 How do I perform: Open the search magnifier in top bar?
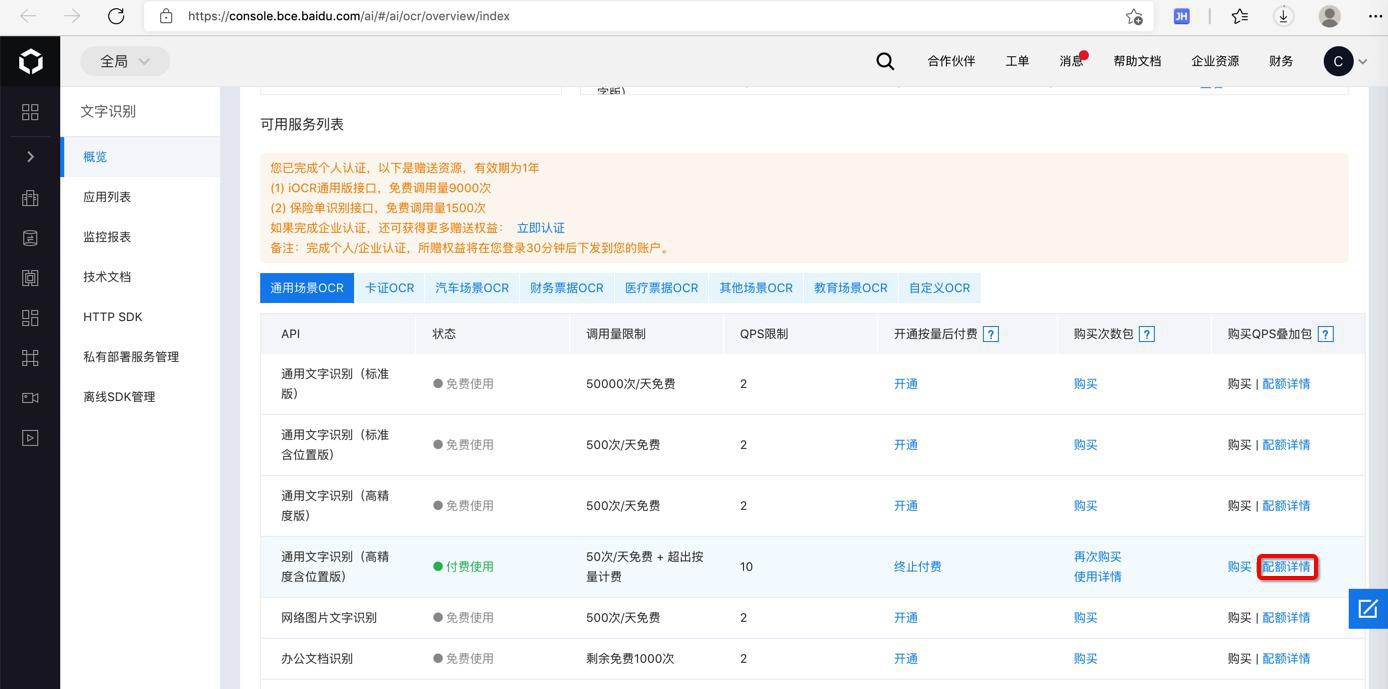pyautogui.click(x=885, y=61)
